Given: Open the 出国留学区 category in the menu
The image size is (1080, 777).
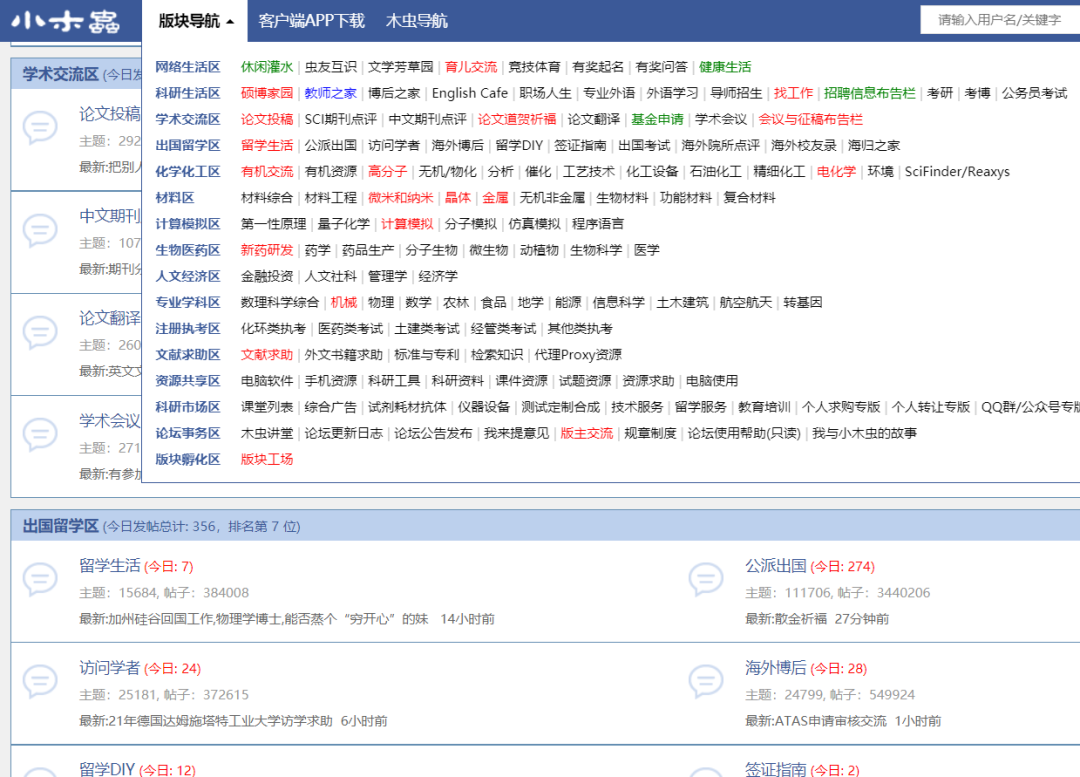Looking at the screenshot, I should [187, 145].
